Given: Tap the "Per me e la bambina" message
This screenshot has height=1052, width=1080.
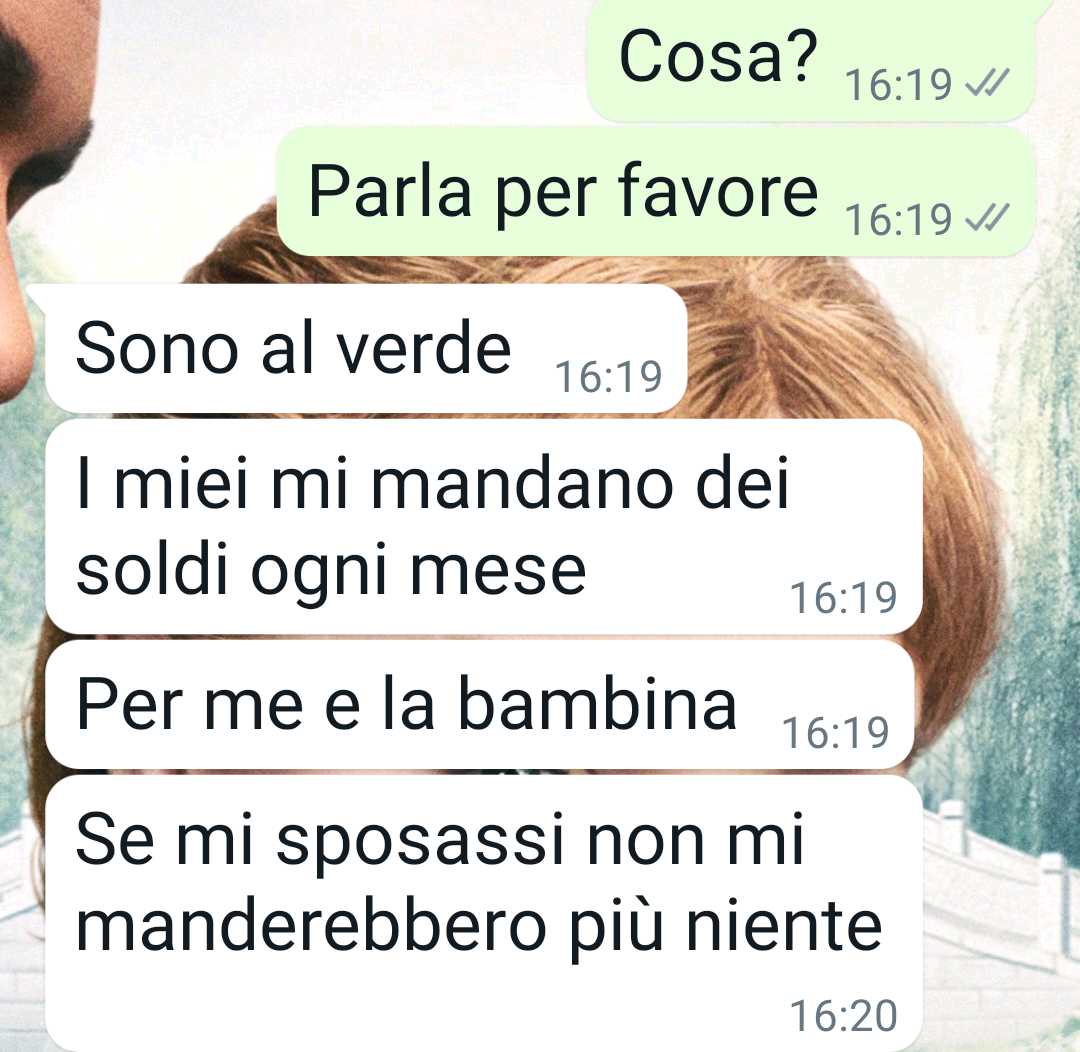Looking at the screenshot, I should (479, 704).
